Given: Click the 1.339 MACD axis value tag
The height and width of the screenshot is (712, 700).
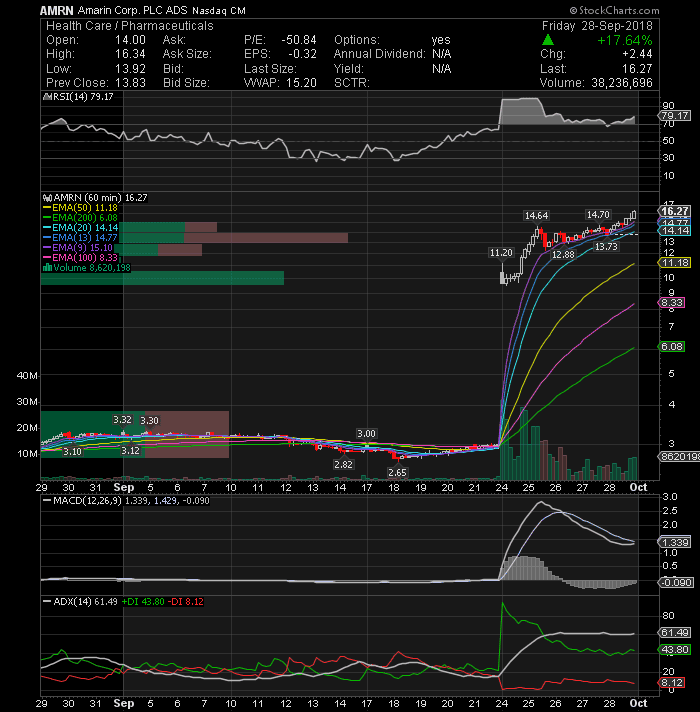Looking at the screenshot, I should (675, 543).
